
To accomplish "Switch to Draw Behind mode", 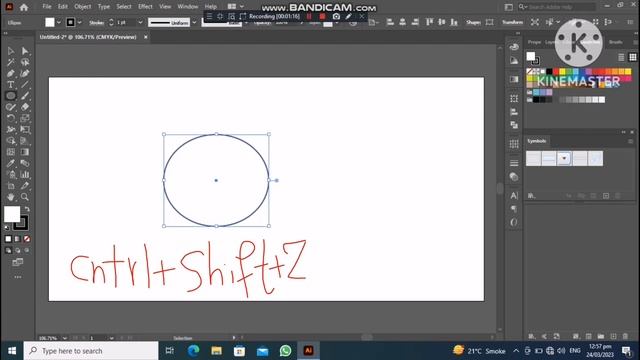I will pyautogui.click(x=18, y=250).
